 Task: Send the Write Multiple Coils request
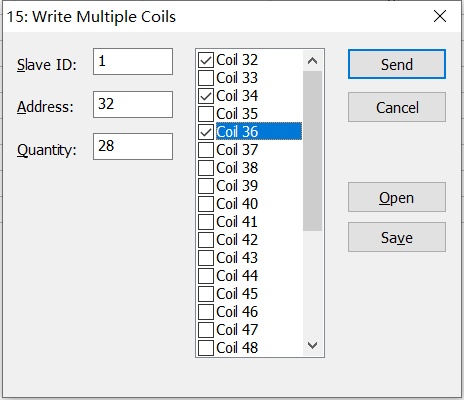397,64
